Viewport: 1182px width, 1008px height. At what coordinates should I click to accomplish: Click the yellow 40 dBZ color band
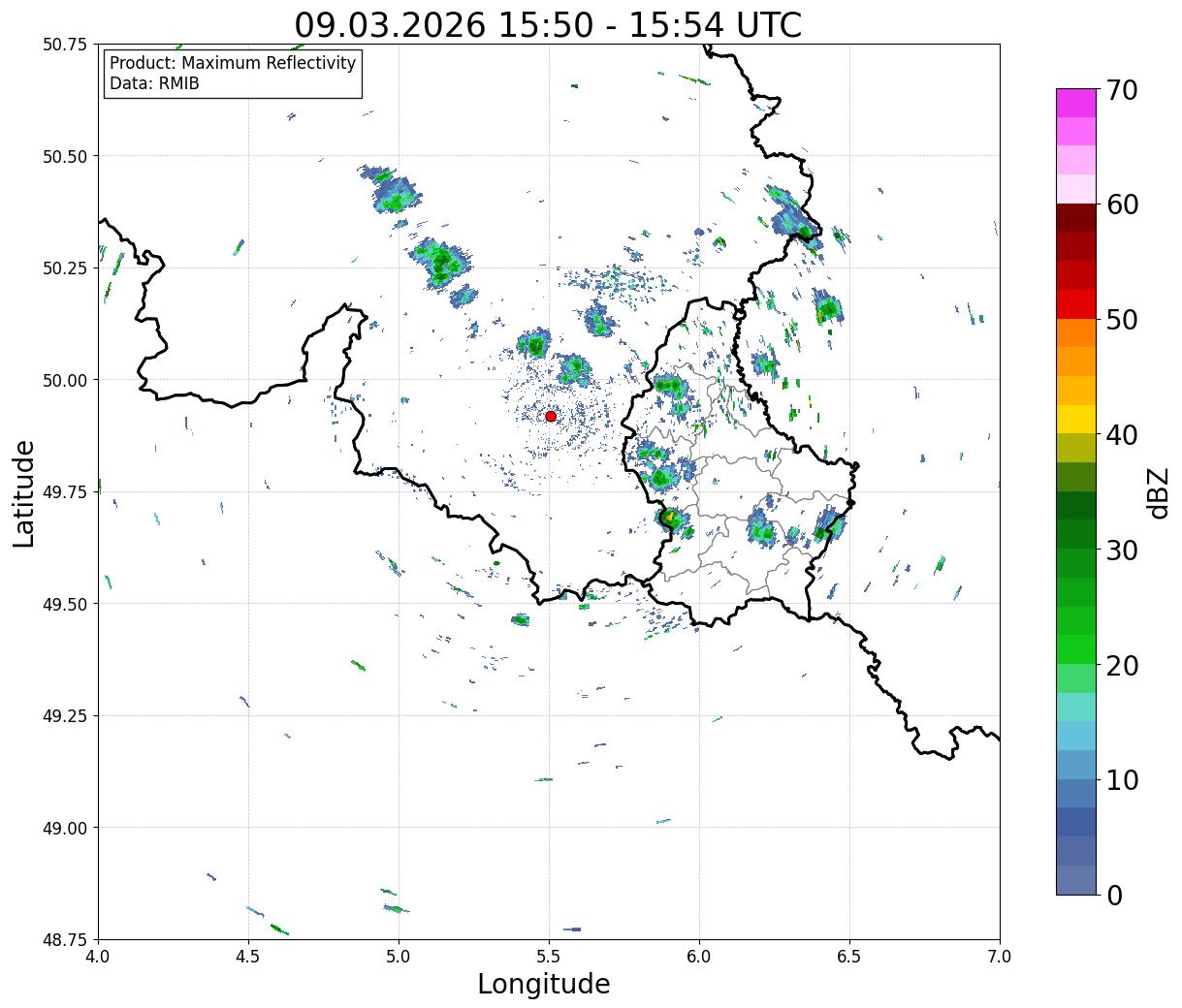pos(1076,419)
